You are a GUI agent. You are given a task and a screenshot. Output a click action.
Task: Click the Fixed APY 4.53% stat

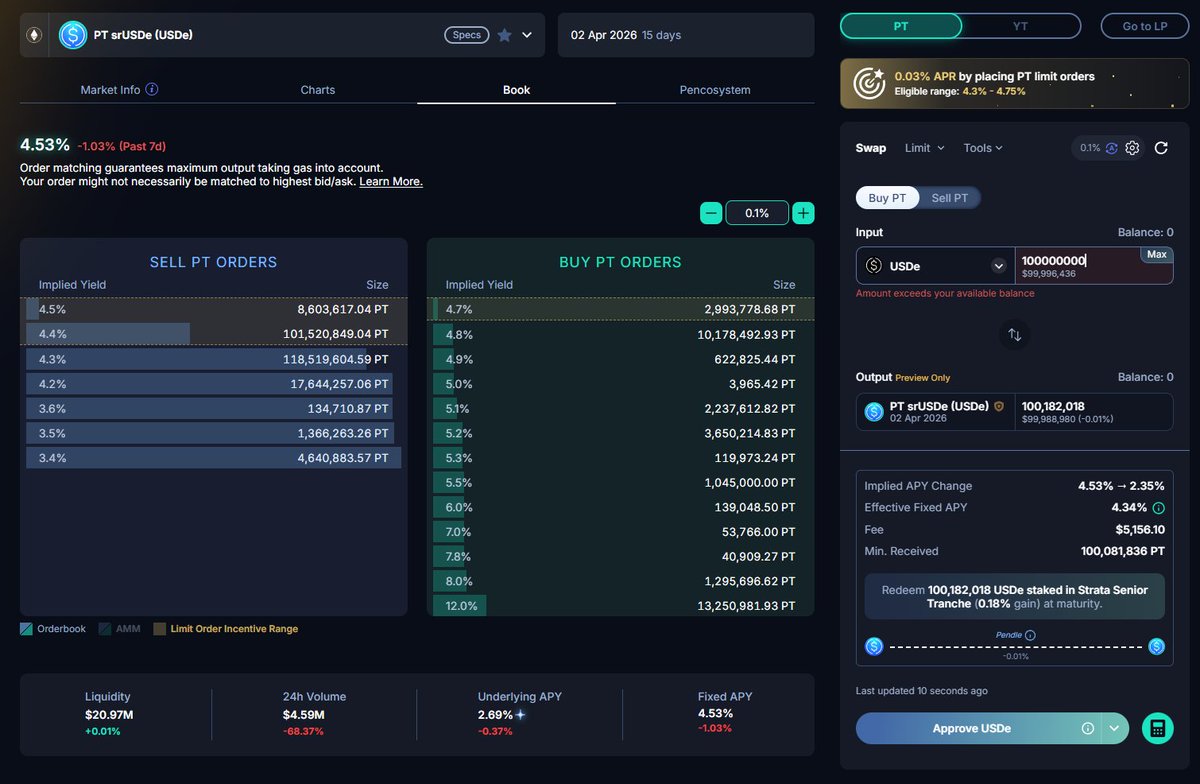click(x=725, y=714)
